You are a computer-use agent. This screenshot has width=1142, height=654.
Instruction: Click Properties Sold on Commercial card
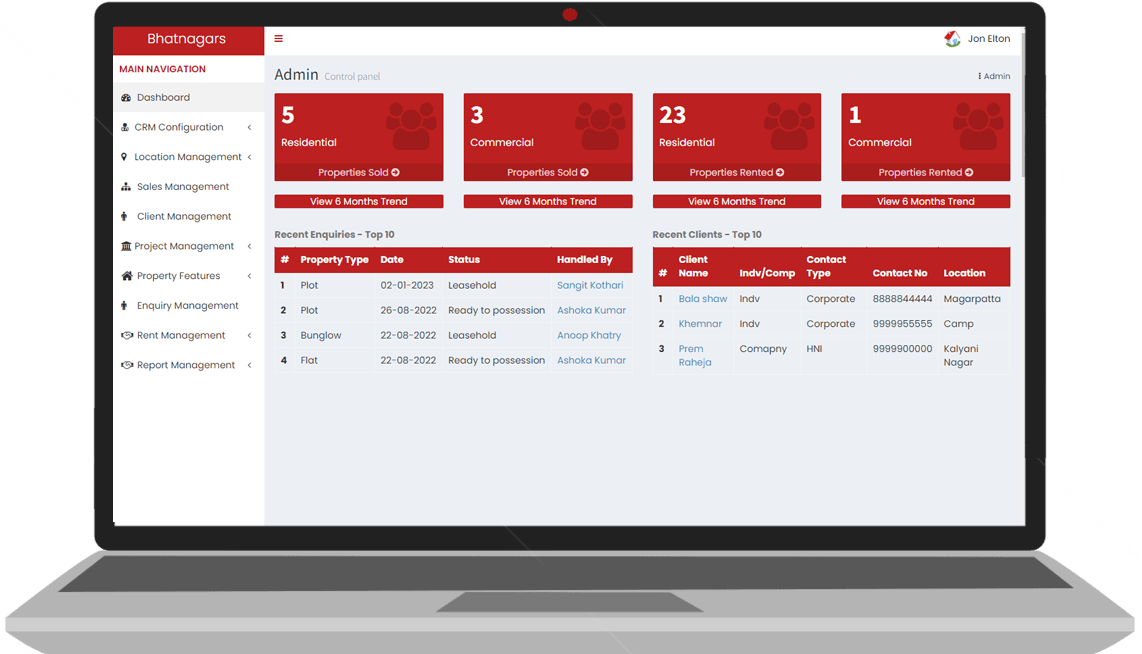(547, 173)
